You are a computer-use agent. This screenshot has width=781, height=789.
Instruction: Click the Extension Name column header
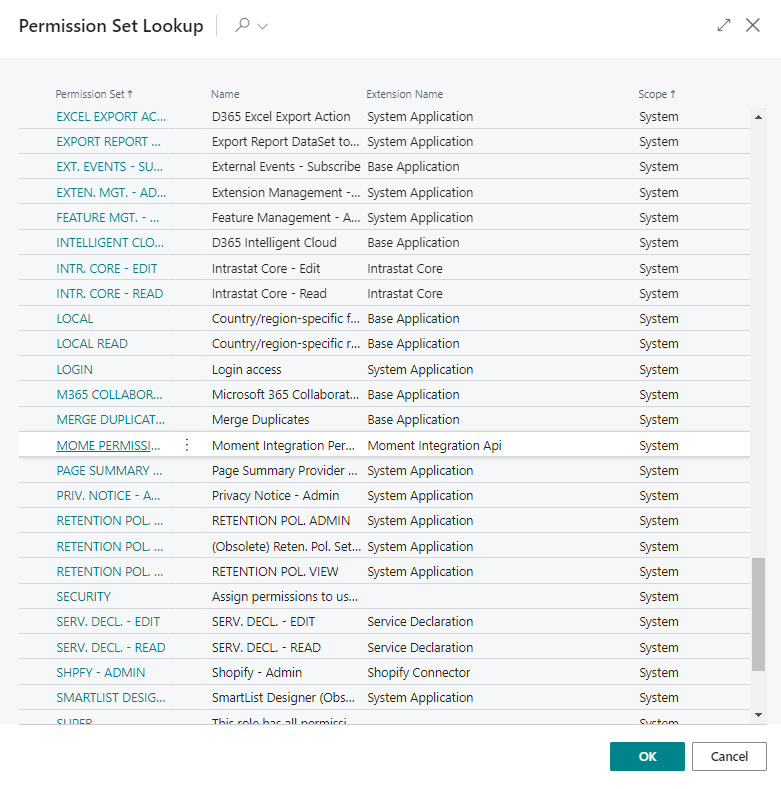click(404, 94)
